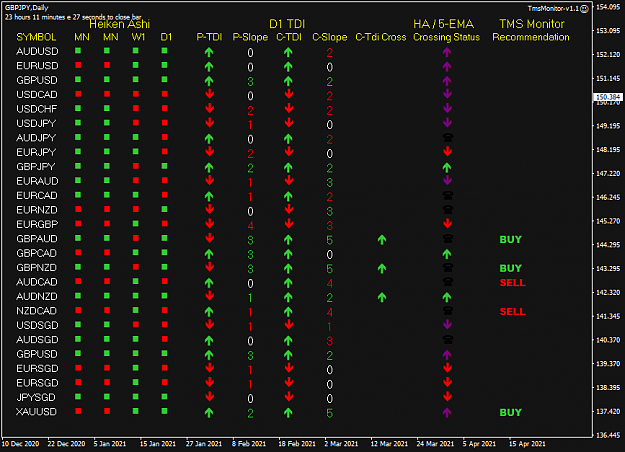This screenshot has width=625, height=452.
Task: Click AUDUSD's green W1 Heiken Ashi square
Action: point(136,51)
